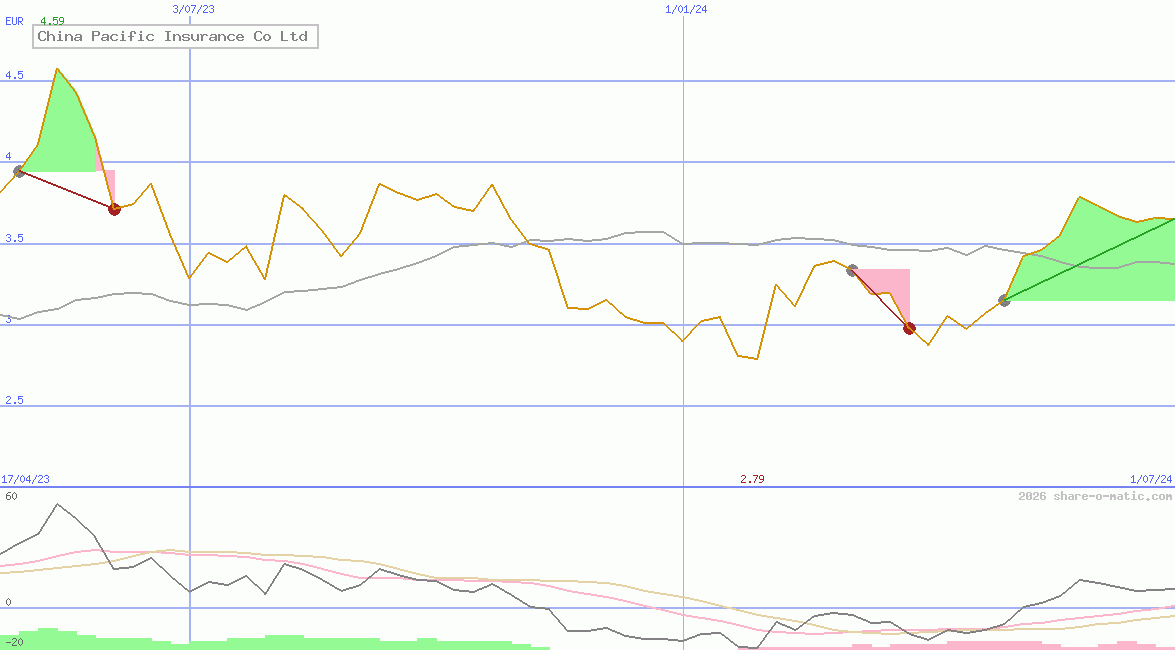Select the red endpoint marker near 3/07/23

coord(114,209)
